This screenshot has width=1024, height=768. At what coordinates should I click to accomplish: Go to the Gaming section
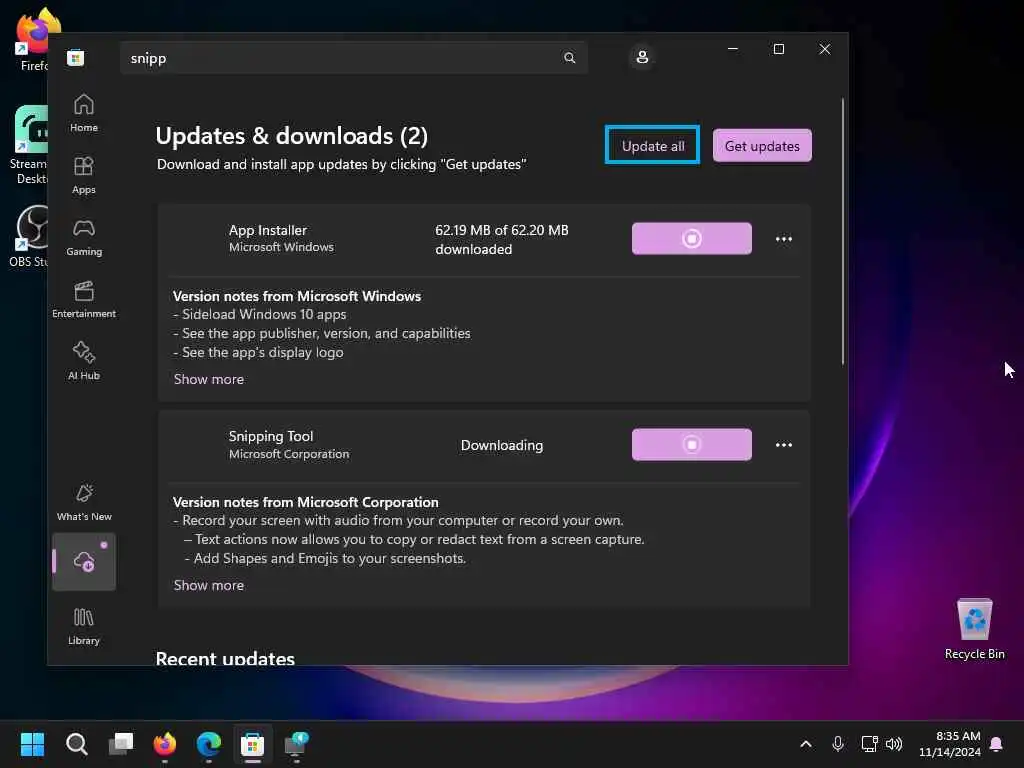(84, 237)
